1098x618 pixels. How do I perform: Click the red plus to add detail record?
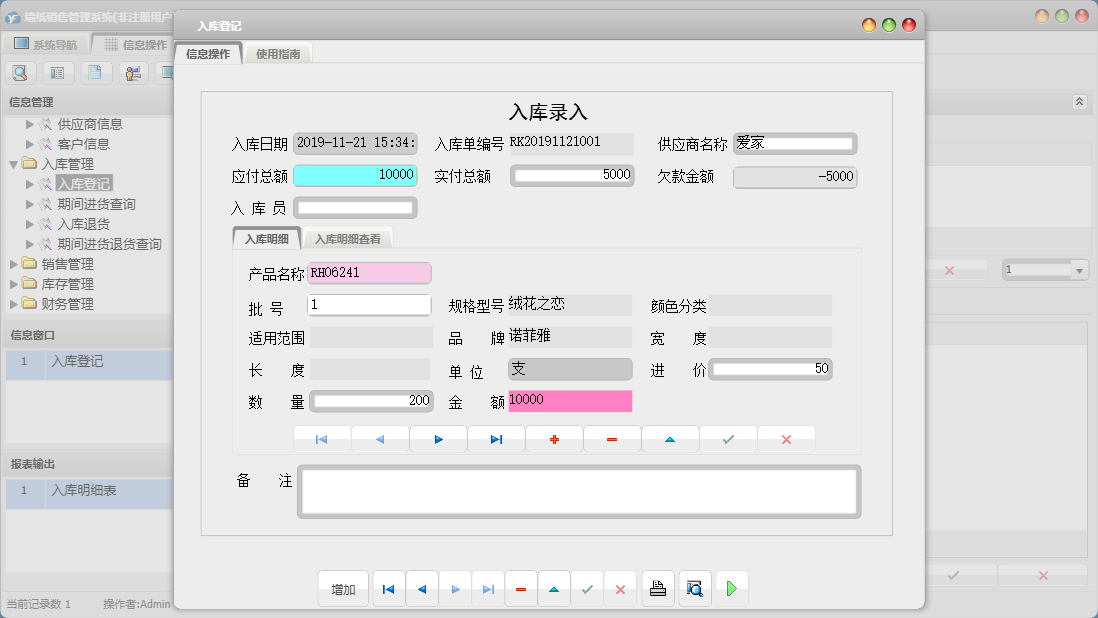point(554,438)
